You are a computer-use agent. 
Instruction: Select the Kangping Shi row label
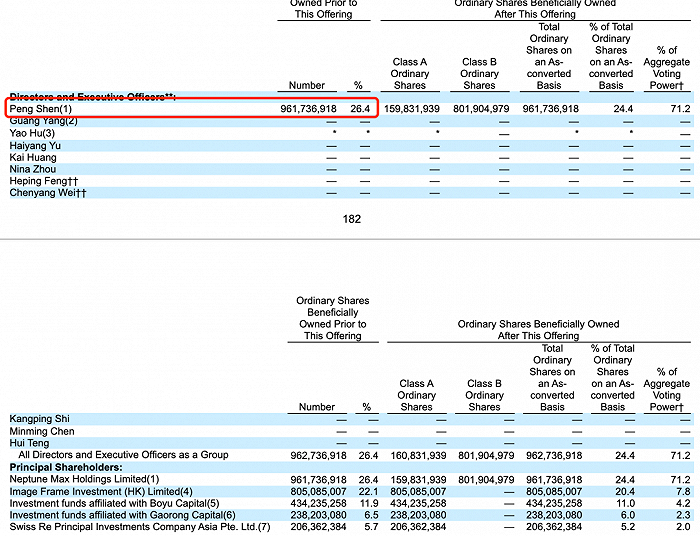click(x=39, y=418)
